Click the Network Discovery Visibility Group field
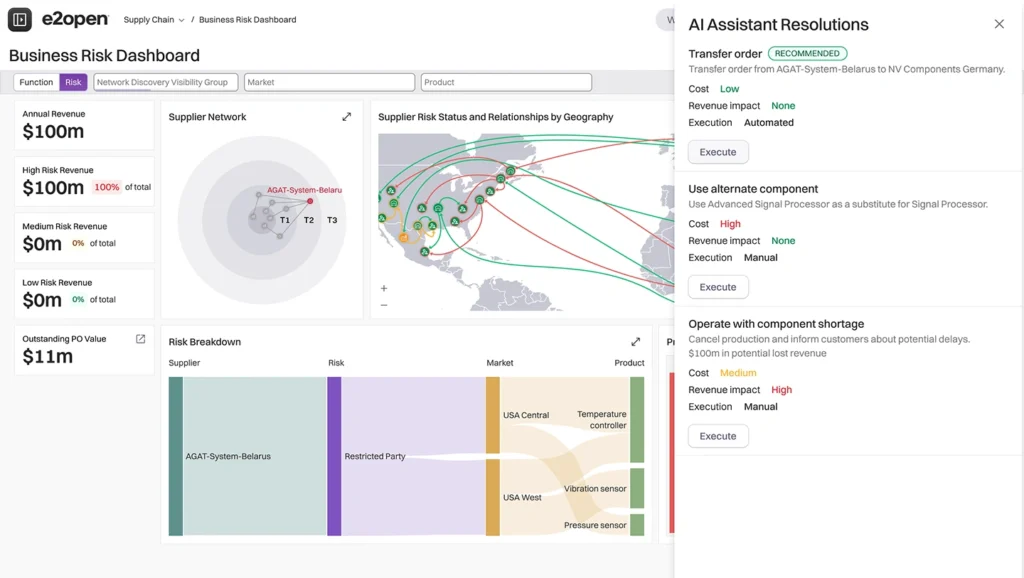The width and height of the screenshot is (1024, 578). coord(165,82)
